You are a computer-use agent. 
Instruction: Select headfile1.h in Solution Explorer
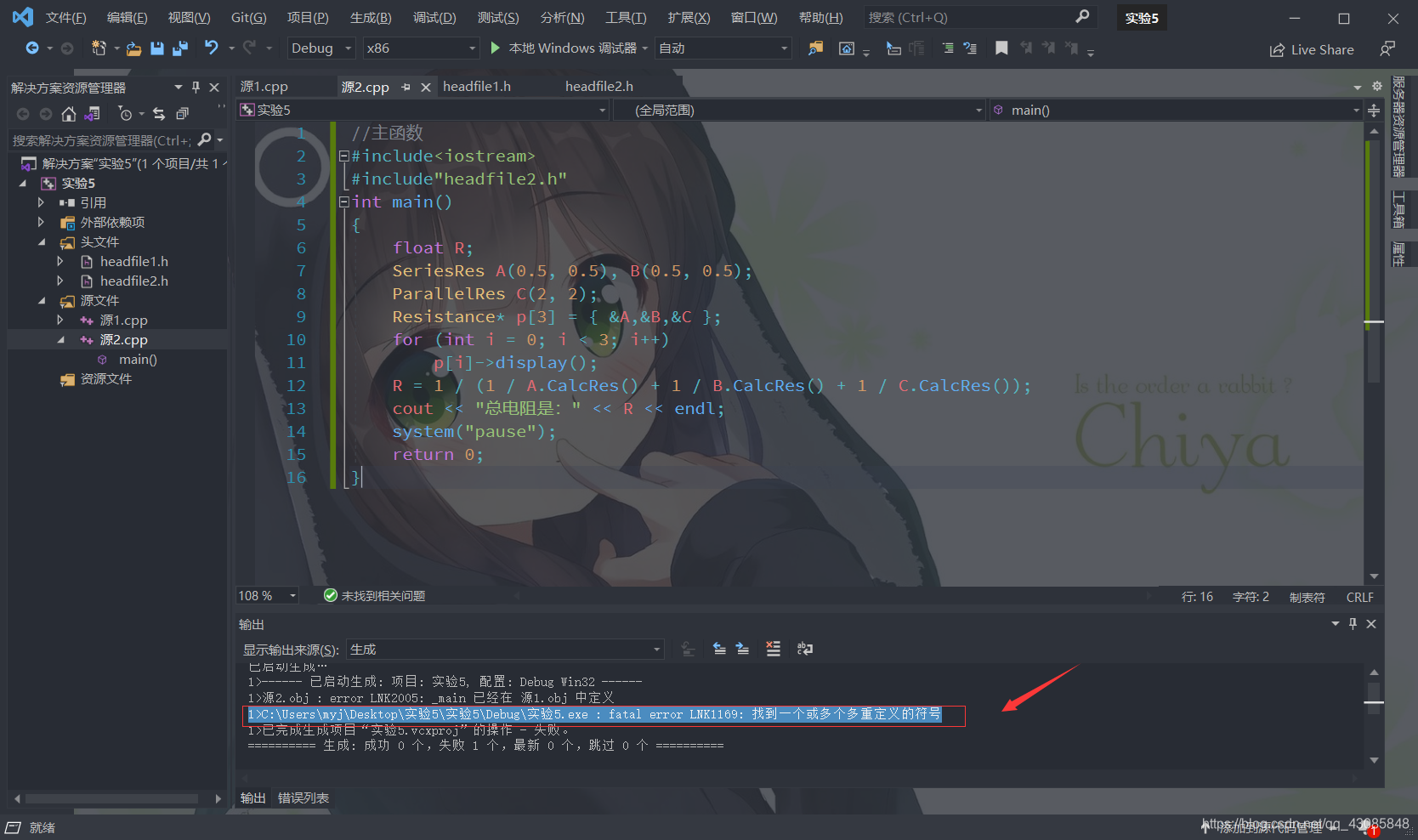click(x=133, y=262)
